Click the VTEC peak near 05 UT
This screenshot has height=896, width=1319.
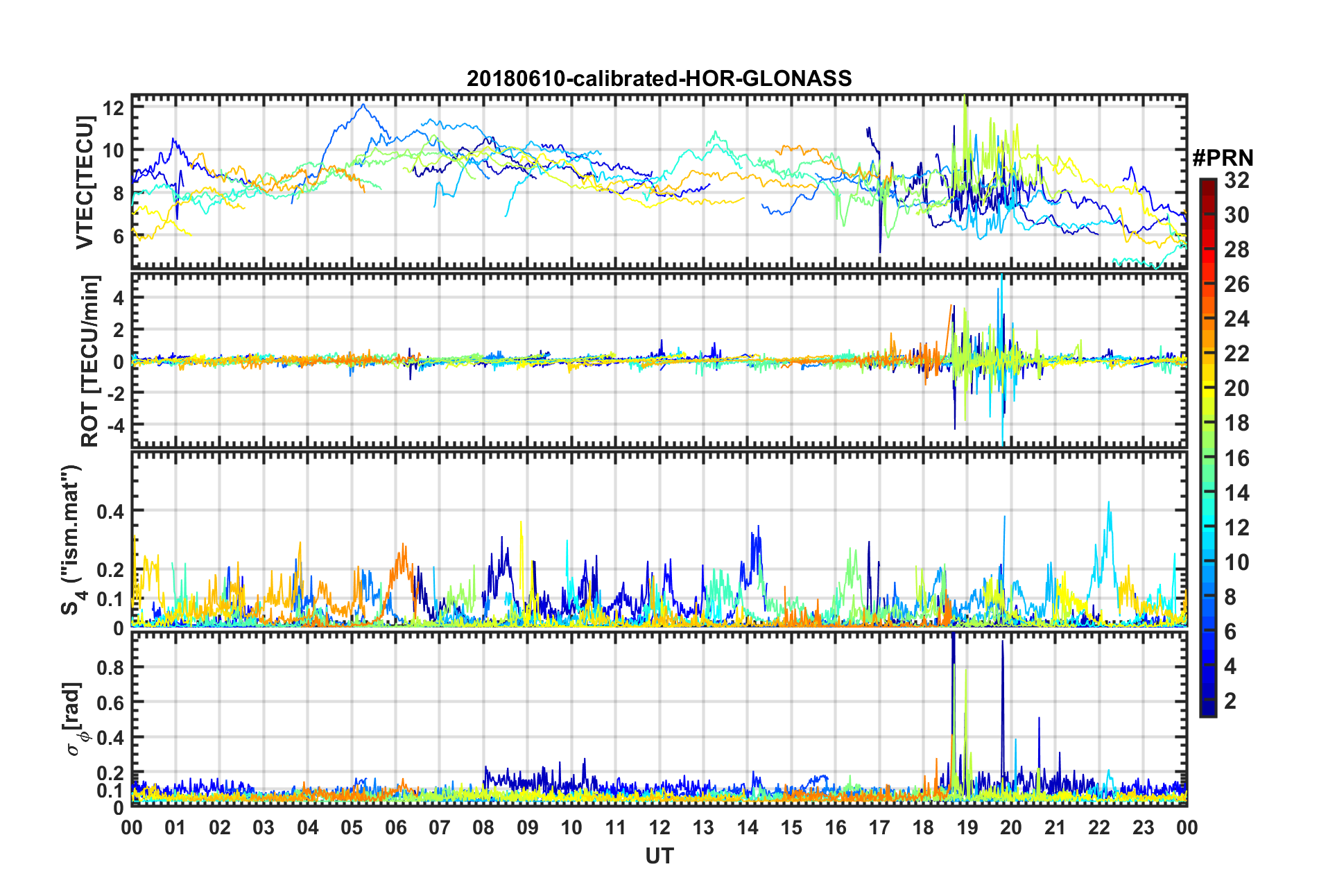pyautogui.click(x=363, y=105)
